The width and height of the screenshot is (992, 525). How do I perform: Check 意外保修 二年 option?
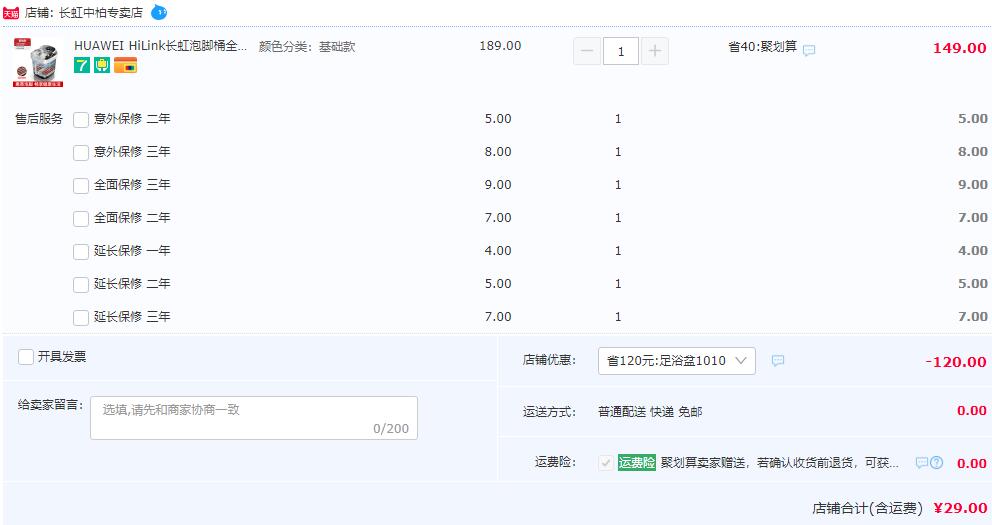[x=81, y=120]
